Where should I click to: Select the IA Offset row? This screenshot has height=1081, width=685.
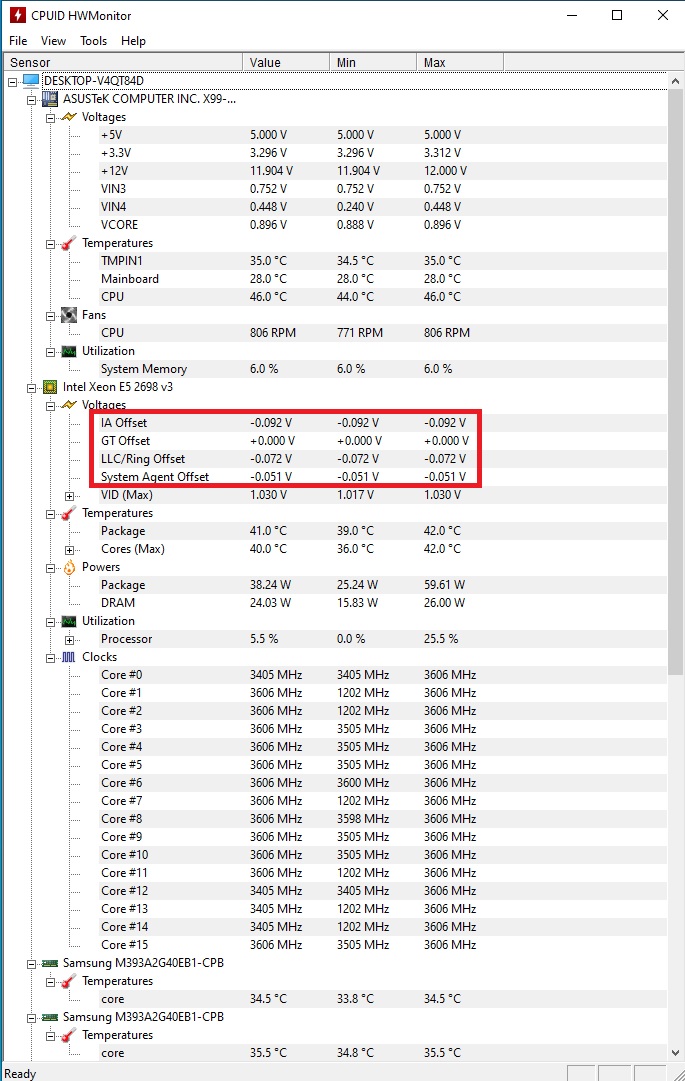[382, 423]
